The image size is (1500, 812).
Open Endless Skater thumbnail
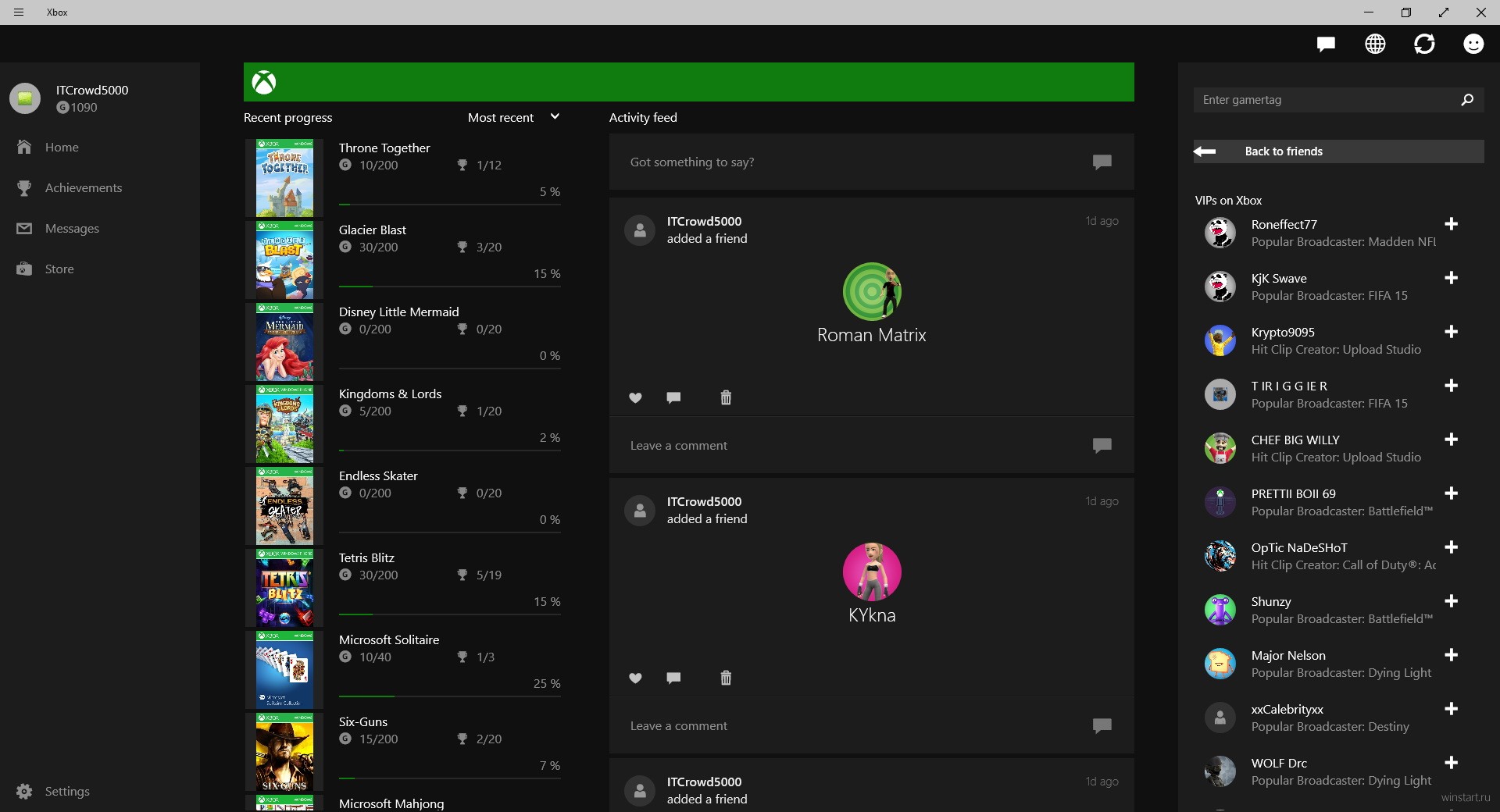point(284,506)
